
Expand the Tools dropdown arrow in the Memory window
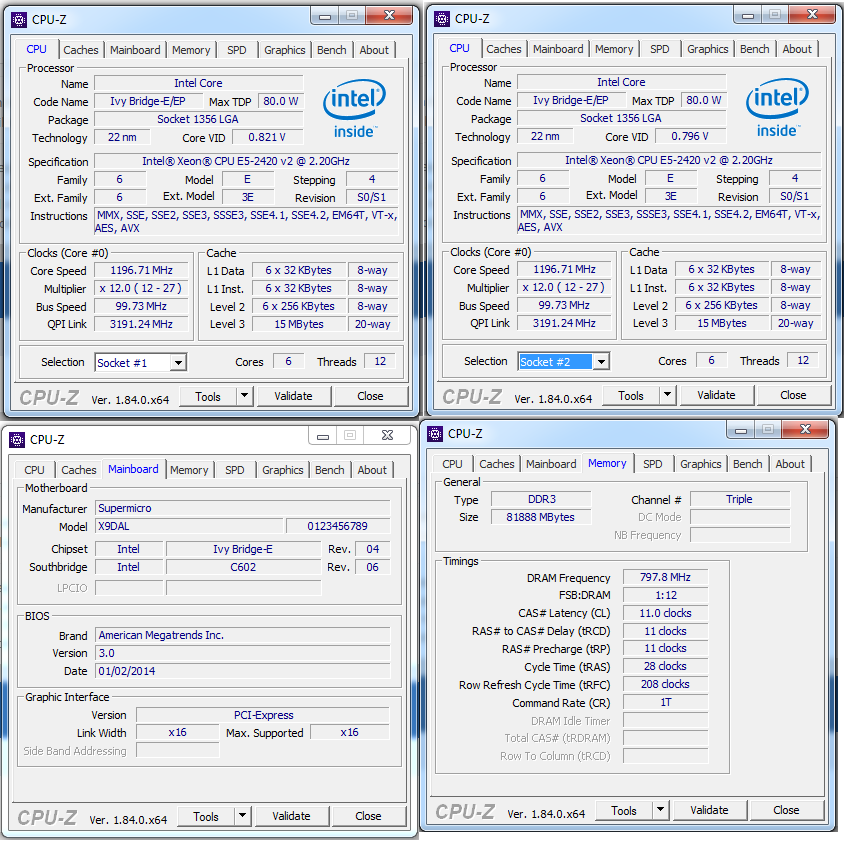pyautogui.click(x=660, y=810)
